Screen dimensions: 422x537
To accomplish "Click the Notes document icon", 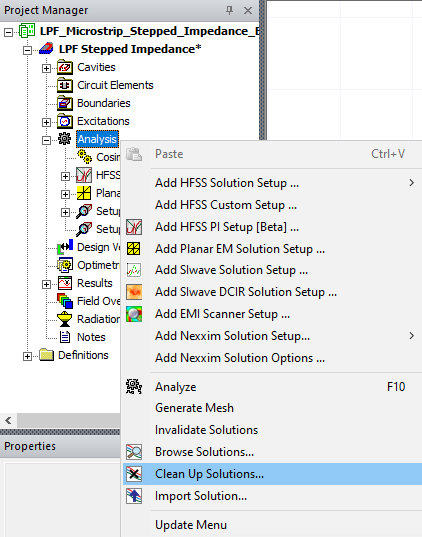I will click(x=65, y=337).
